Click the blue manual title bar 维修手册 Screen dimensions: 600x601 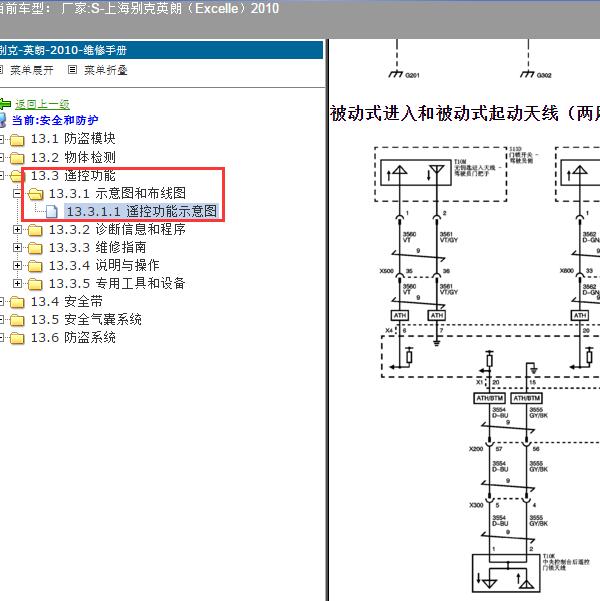pos(161,50)
